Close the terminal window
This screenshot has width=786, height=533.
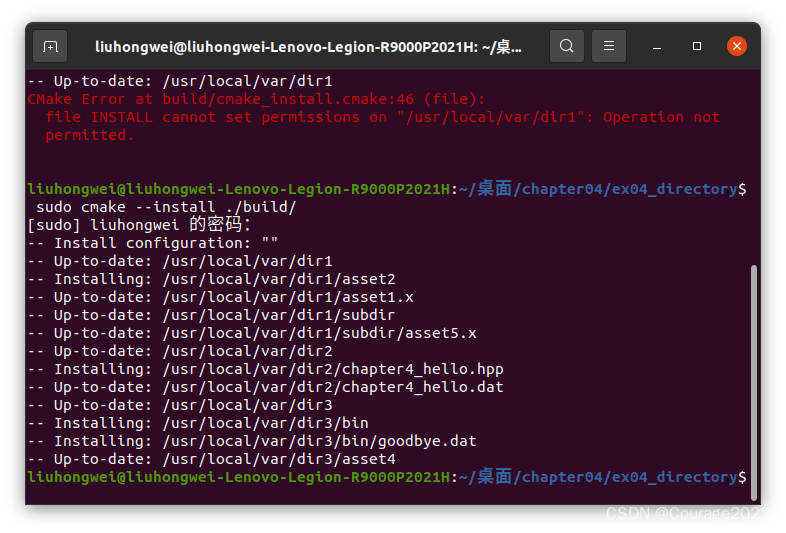coord(737,47)
